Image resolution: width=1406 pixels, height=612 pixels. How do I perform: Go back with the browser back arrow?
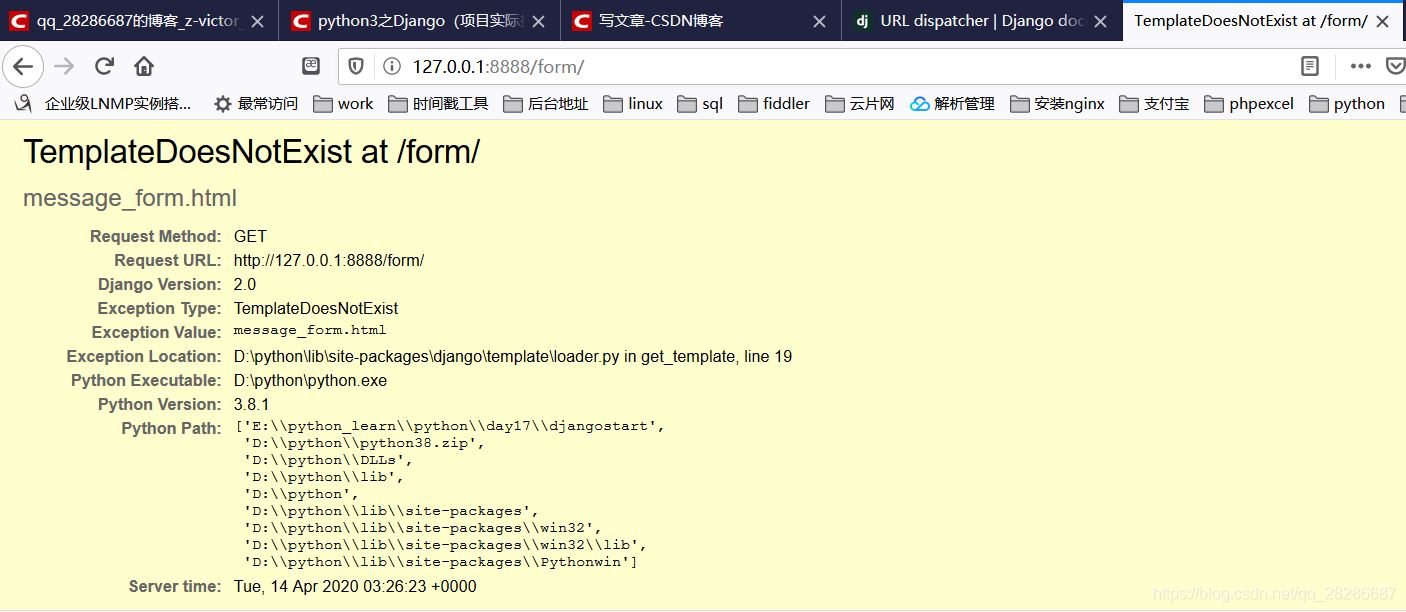point(22,66)
